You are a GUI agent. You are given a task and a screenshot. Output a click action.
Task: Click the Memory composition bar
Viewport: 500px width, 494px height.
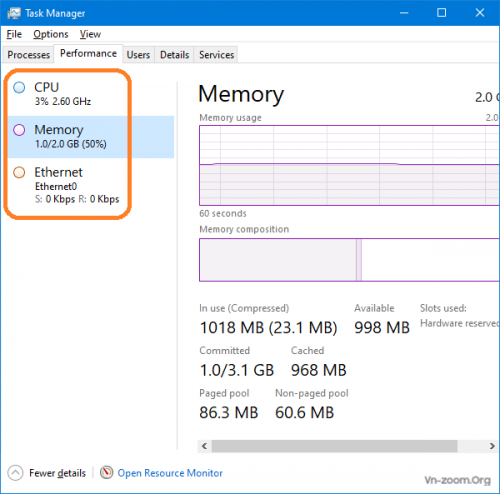349,260
